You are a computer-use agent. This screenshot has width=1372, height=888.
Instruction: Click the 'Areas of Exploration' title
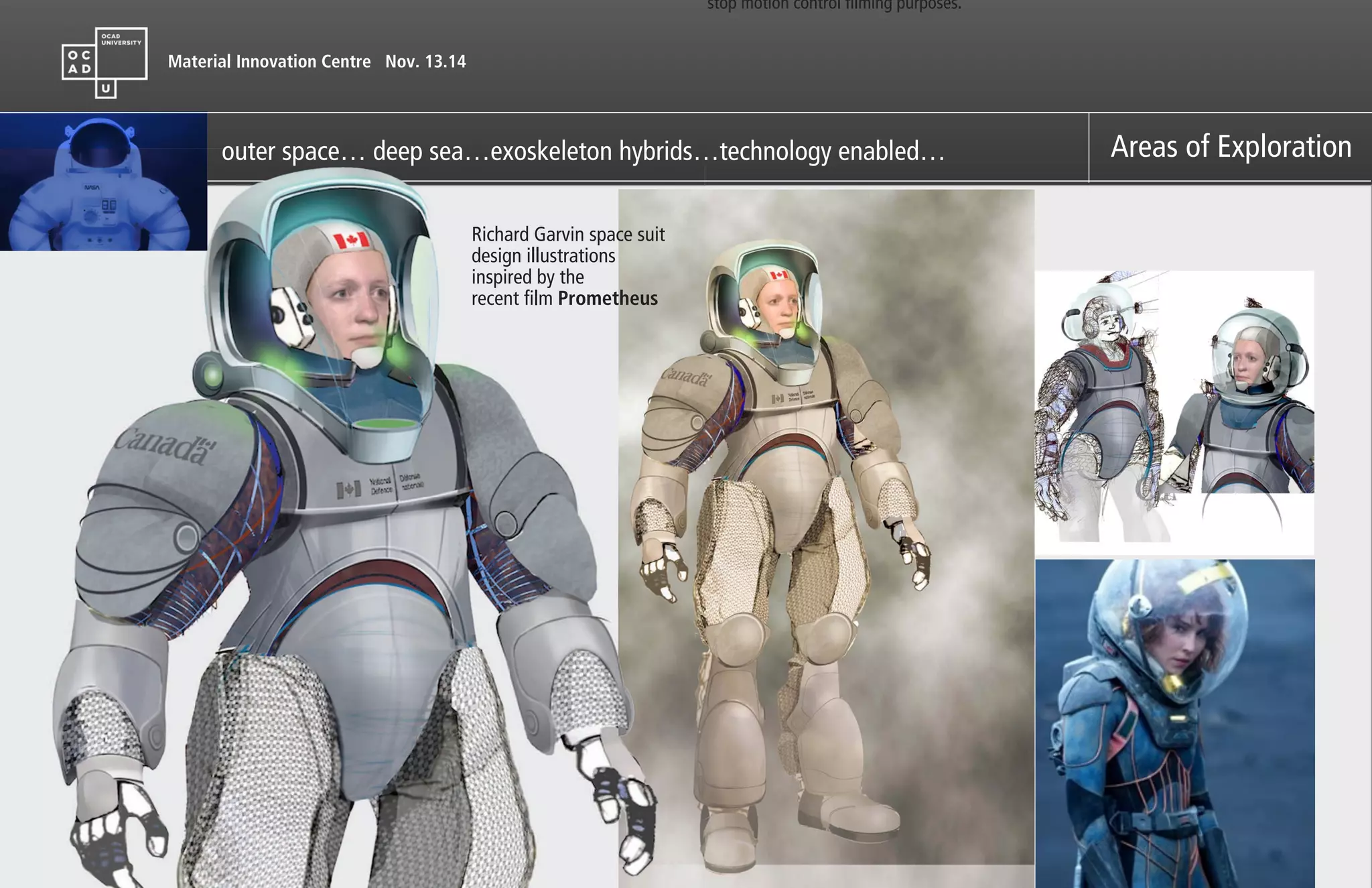pos(1231,147)
